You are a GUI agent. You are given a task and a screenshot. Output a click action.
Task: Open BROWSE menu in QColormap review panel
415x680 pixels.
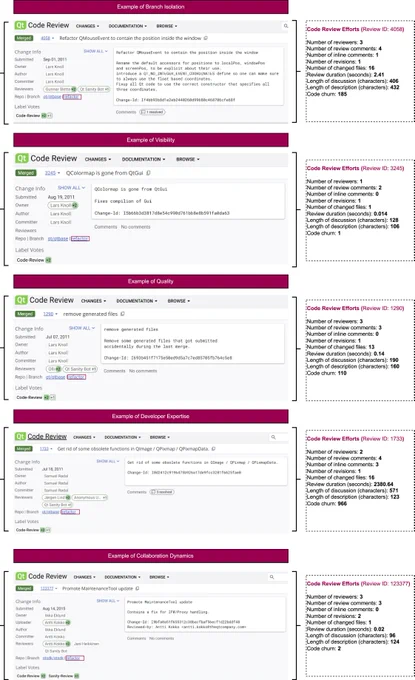click(x=188, y=159)
